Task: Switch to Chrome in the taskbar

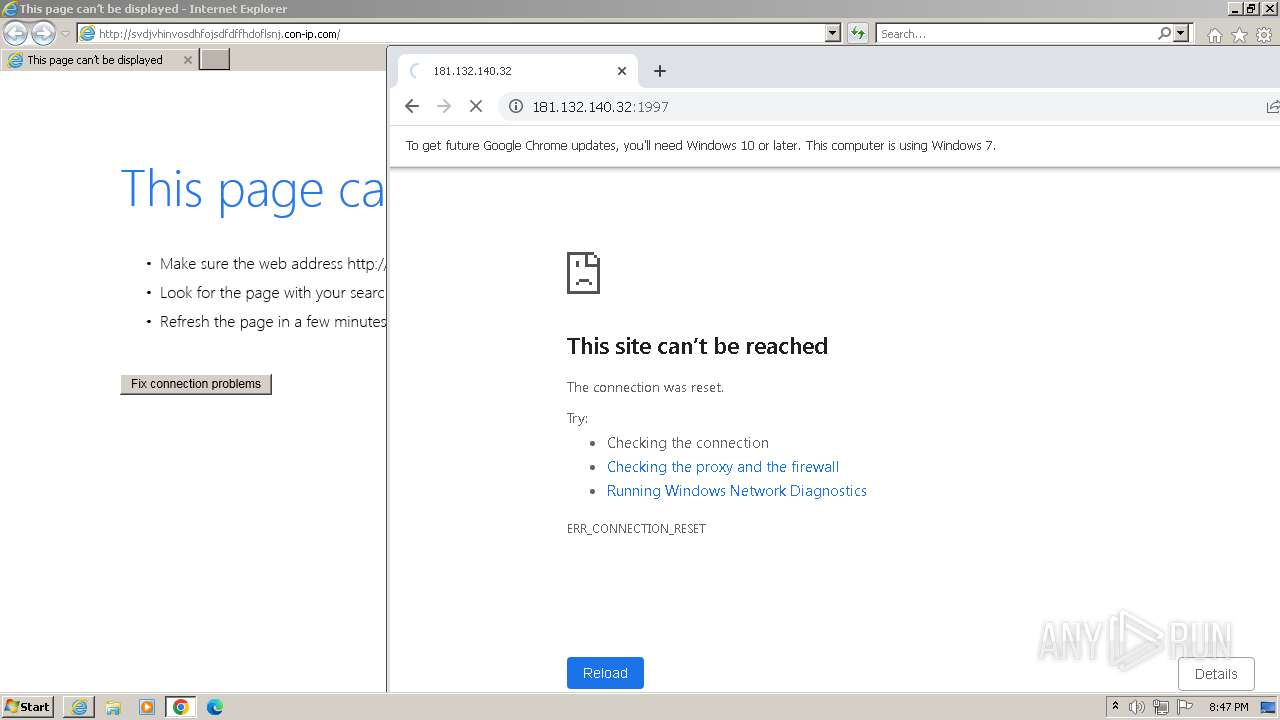Action: (x=181, y=707)
